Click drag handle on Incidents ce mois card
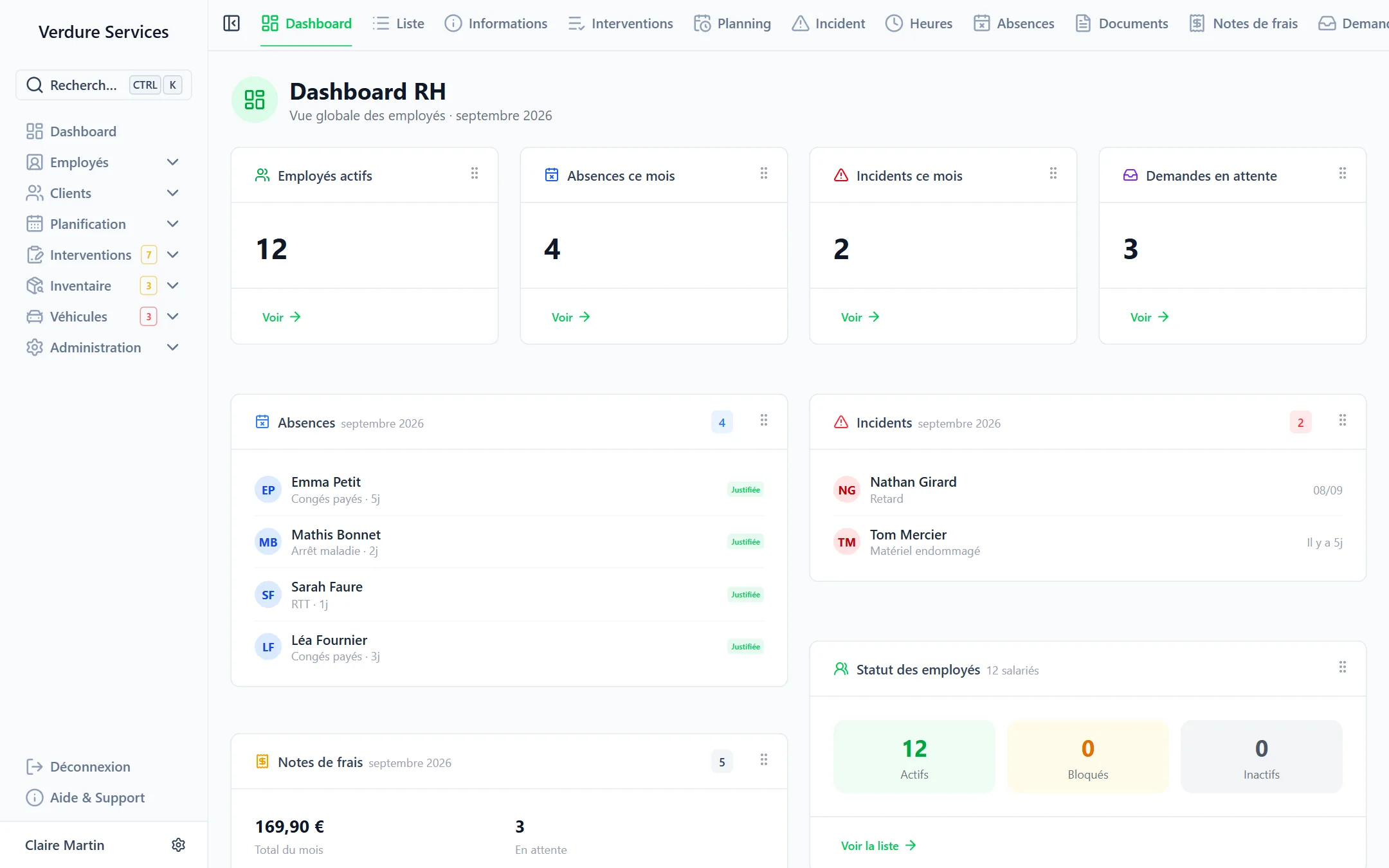Image resolution: width=1389 pixels, height=868 pixels. tap(1053, 174)
